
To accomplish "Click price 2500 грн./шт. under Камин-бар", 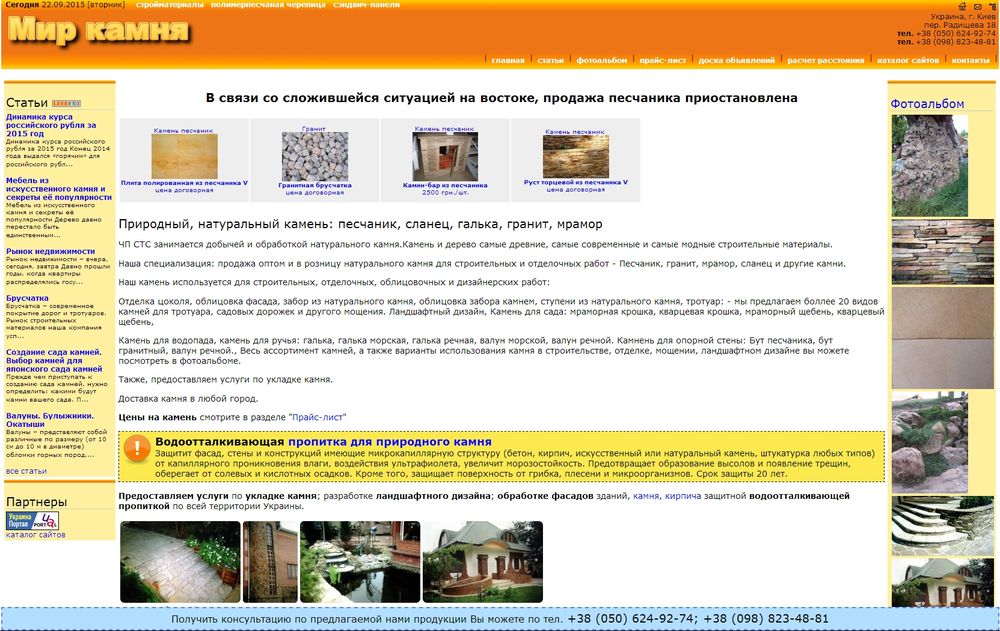I will (x=445, y=193).
